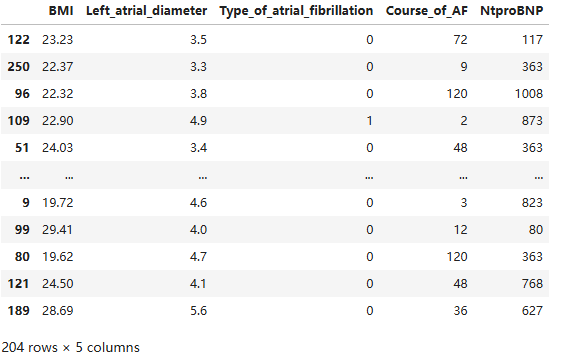Click NtproBNP value 1008
This screenshot has height=363, width=564.
click(x=528, y=94)
